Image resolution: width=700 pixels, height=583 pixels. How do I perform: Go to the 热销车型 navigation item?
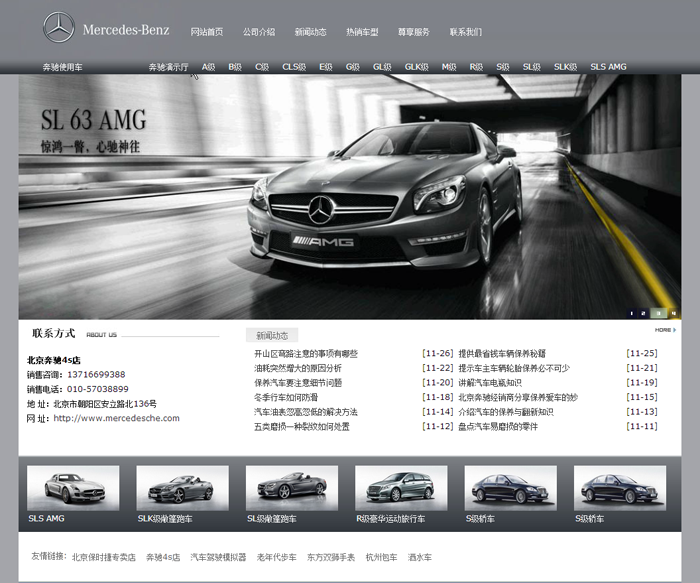click(362, 32)
